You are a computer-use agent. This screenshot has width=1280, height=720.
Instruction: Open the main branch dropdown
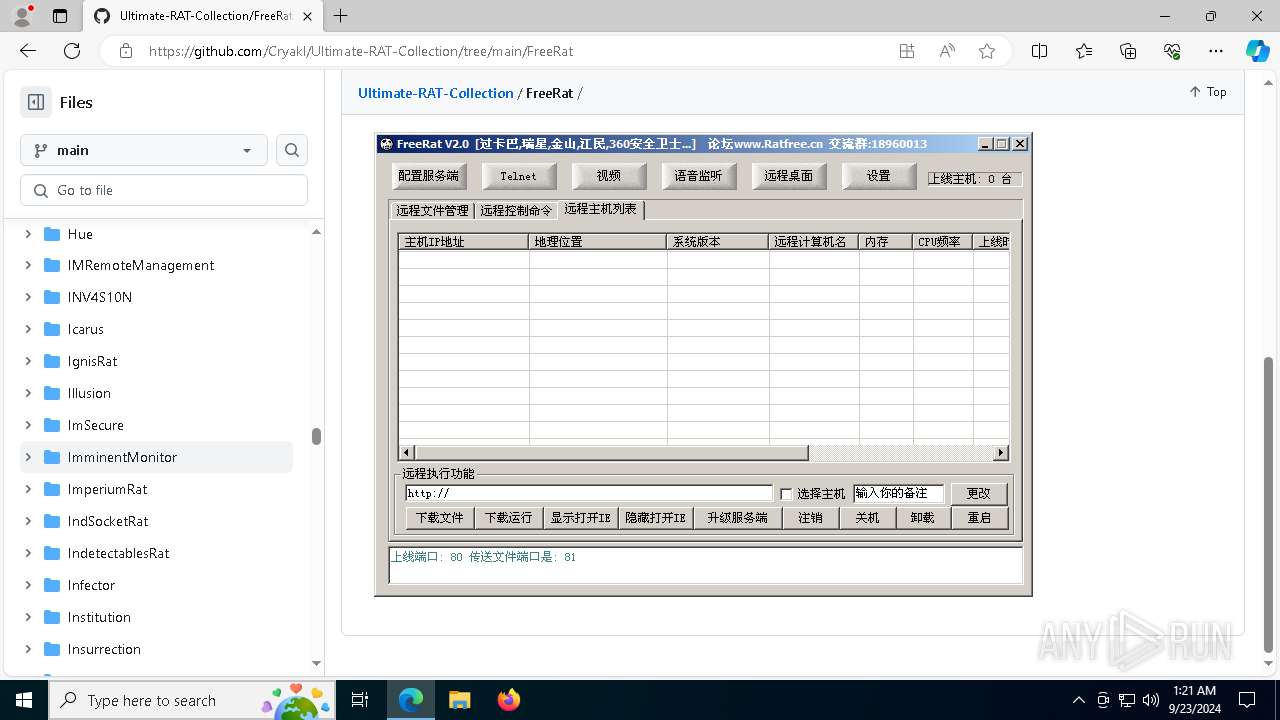click(144, 150)
